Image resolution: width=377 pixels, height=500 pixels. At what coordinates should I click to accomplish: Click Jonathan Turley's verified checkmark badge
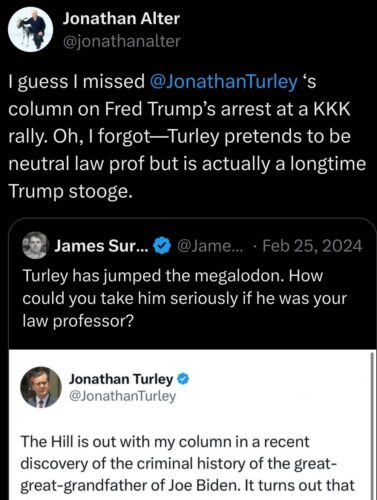coord(183,379)
